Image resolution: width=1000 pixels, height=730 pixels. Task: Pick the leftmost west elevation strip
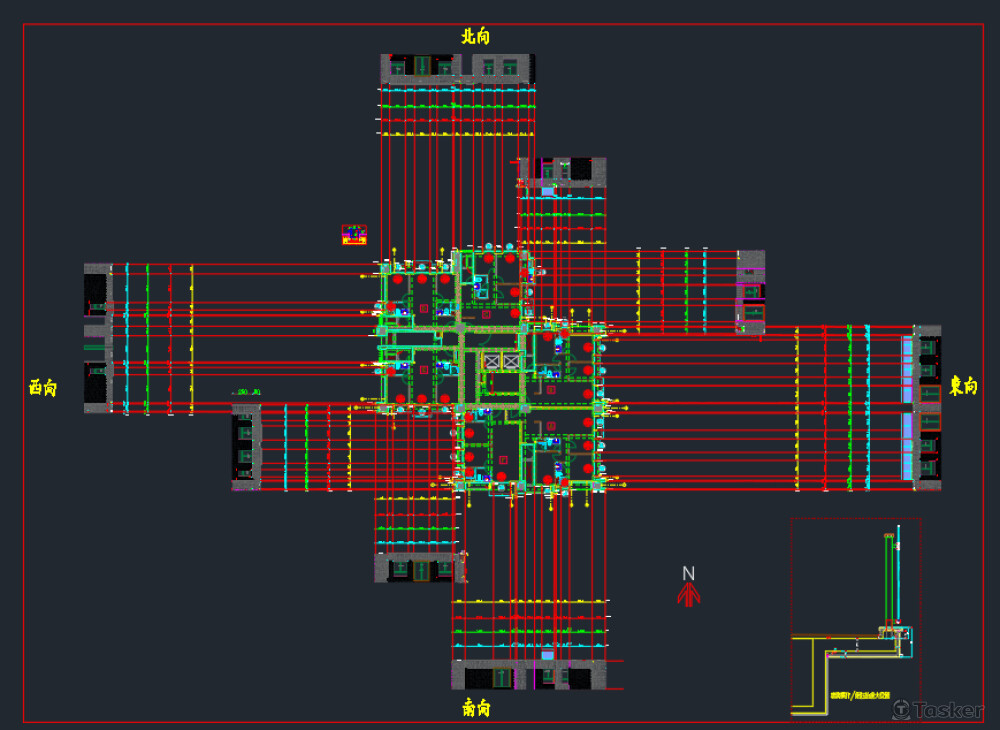click(97, 338)
